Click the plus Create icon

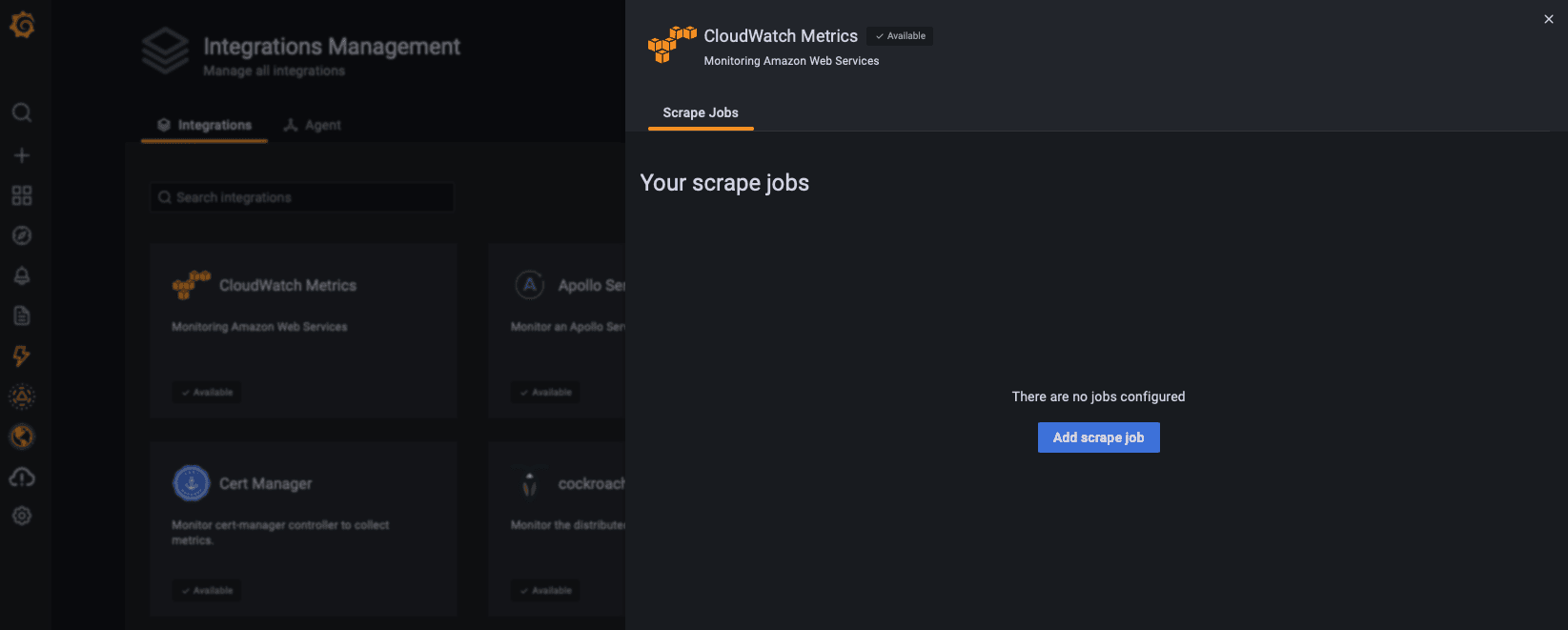click(x=22, y=155)
